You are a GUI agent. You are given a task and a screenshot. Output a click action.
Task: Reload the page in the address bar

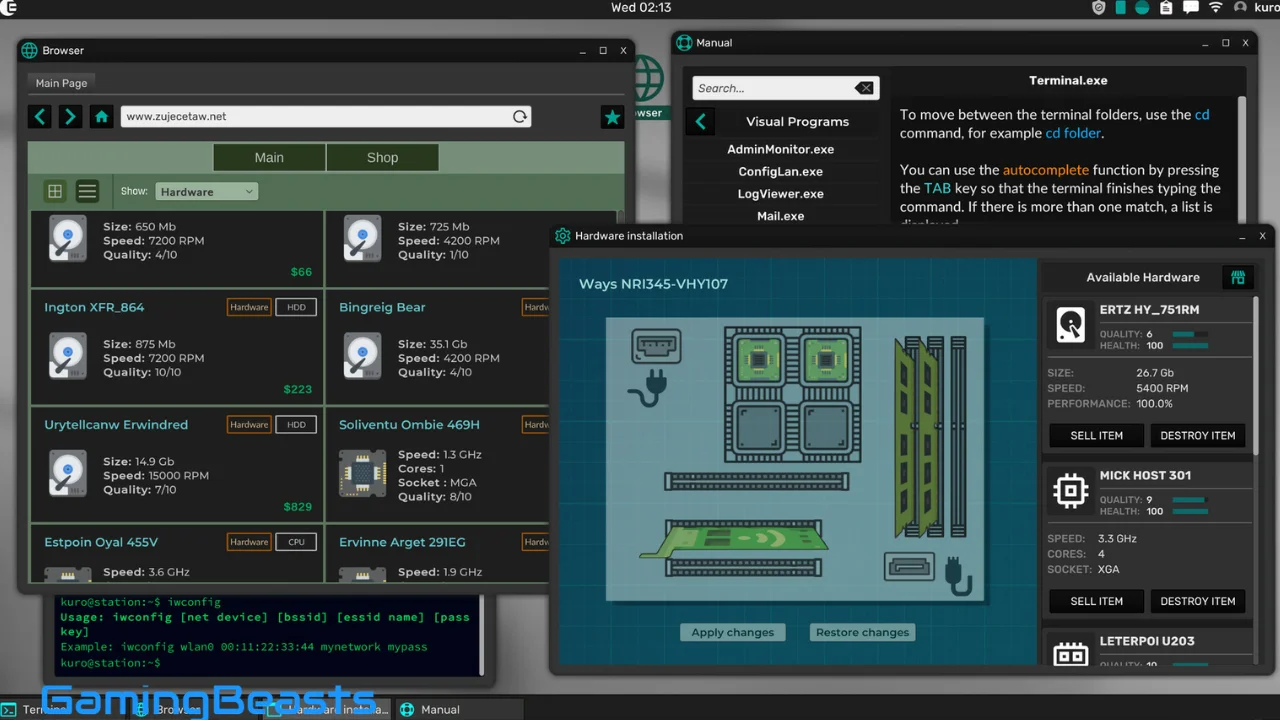click(x=519, y=117)
